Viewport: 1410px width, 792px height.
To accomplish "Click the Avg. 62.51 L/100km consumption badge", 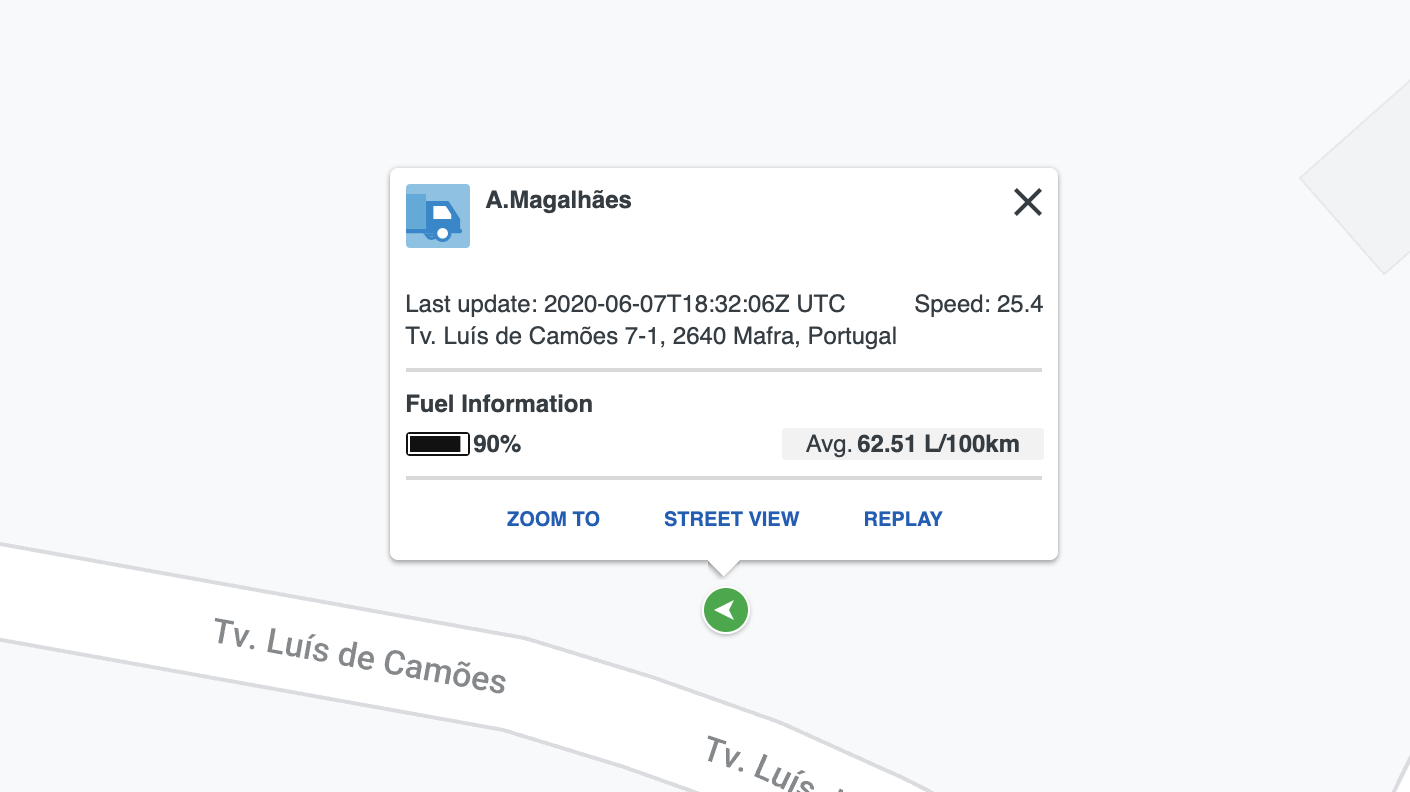I will 913,444.
